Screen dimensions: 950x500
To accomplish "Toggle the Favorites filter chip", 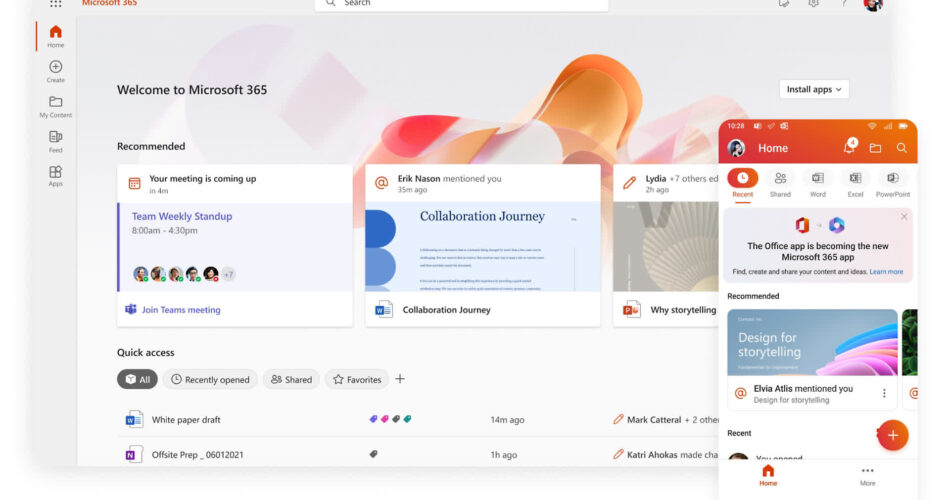I will pos(357,380).
